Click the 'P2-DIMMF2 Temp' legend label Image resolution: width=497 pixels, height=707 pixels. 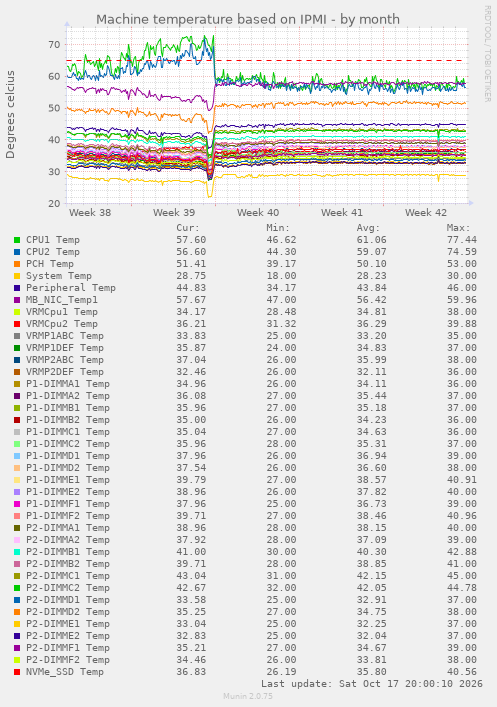68,660
